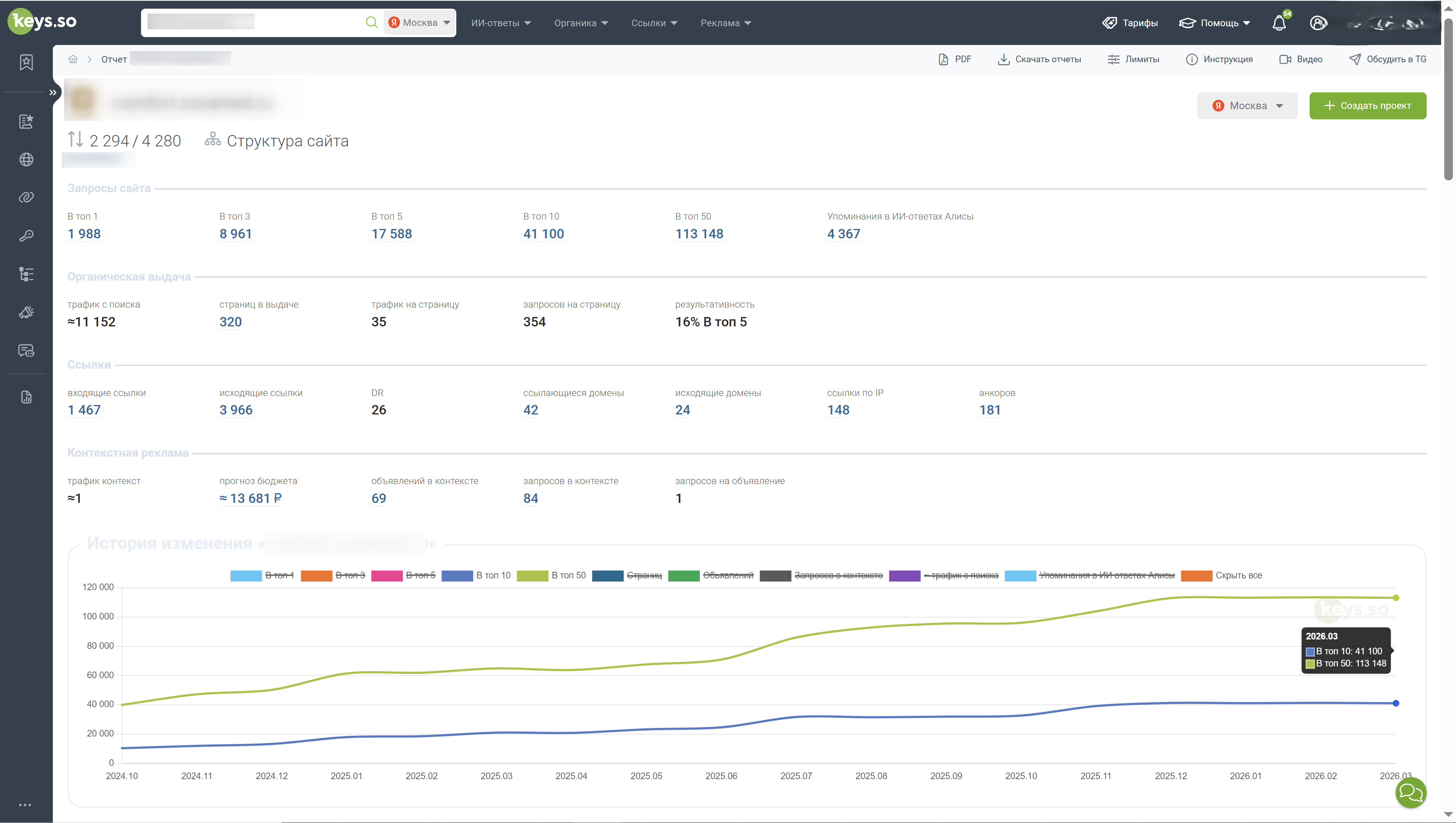The width and height of the screenshot is (1456, 823).
Task: Open прогноз бюджета value 13 681 ₽
Action: point(250,499)
